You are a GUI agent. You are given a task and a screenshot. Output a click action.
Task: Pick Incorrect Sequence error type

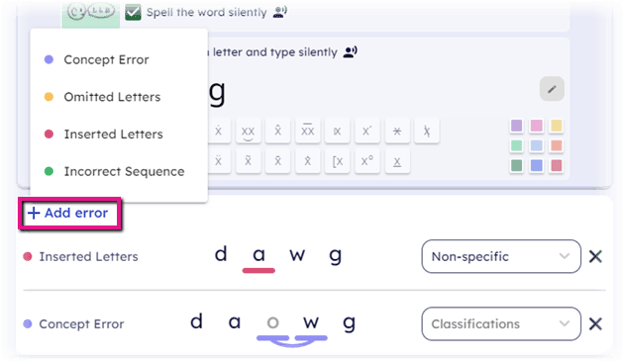tap(124, 171)
